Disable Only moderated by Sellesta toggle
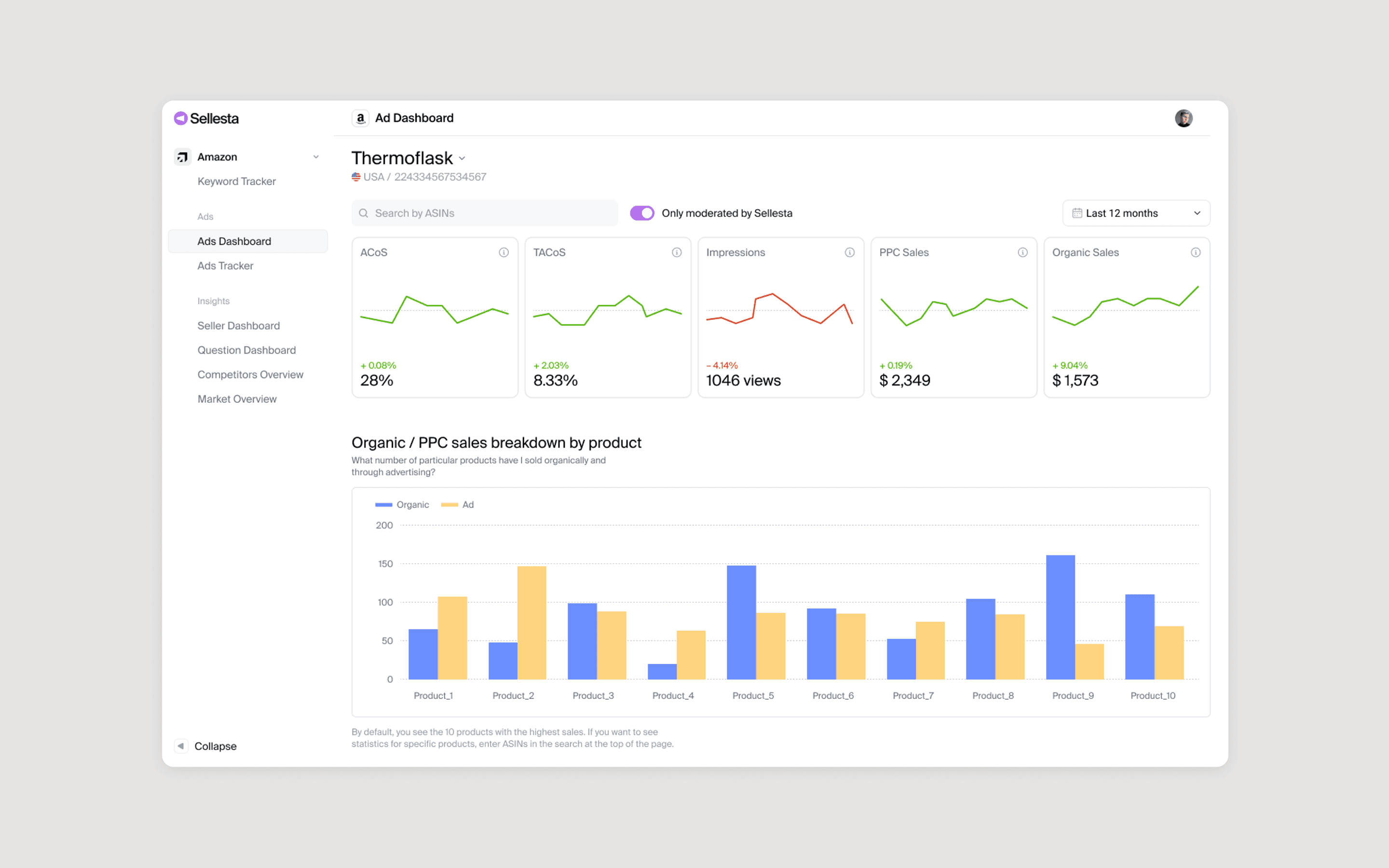Image resolution: width=1389 pixels, height=868 pixels. coord(642,213)
